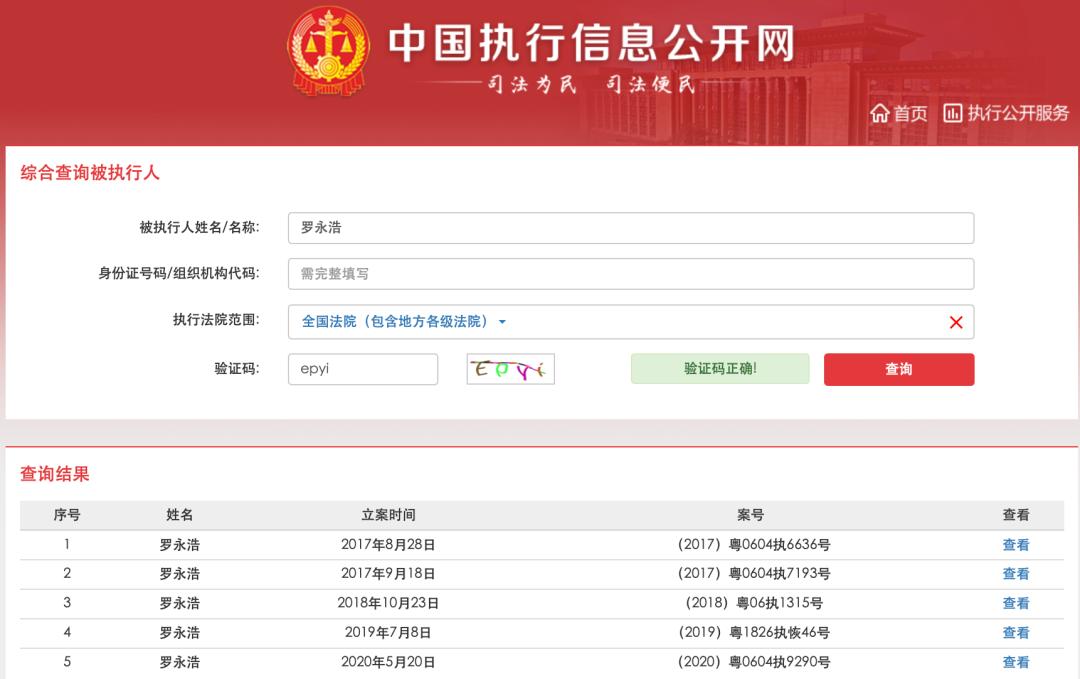1080x679 pixels.
Task: Click the 查询结果 heading
Action: tap(55, 474)
